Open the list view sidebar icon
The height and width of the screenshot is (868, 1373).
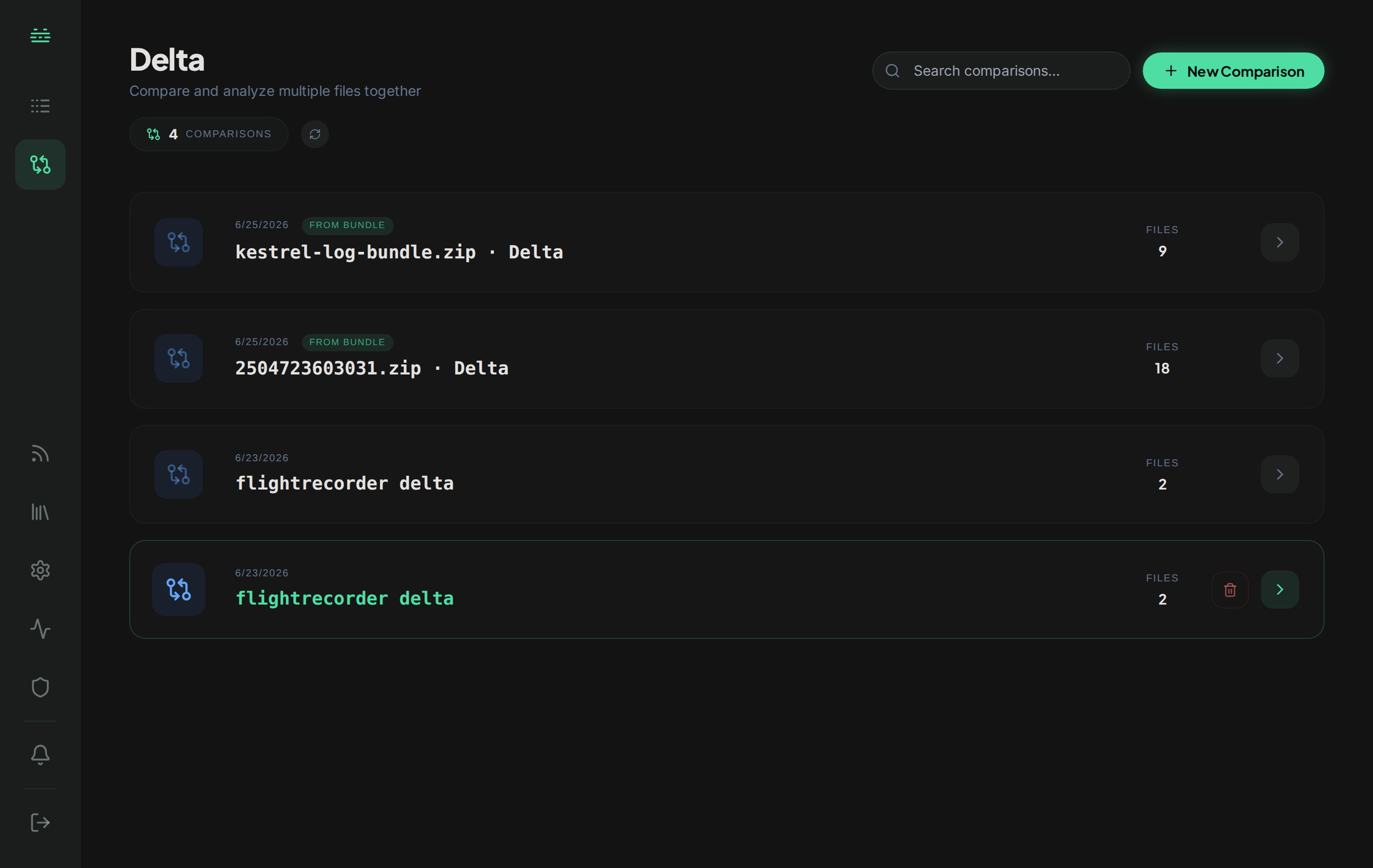click(40, 106)
